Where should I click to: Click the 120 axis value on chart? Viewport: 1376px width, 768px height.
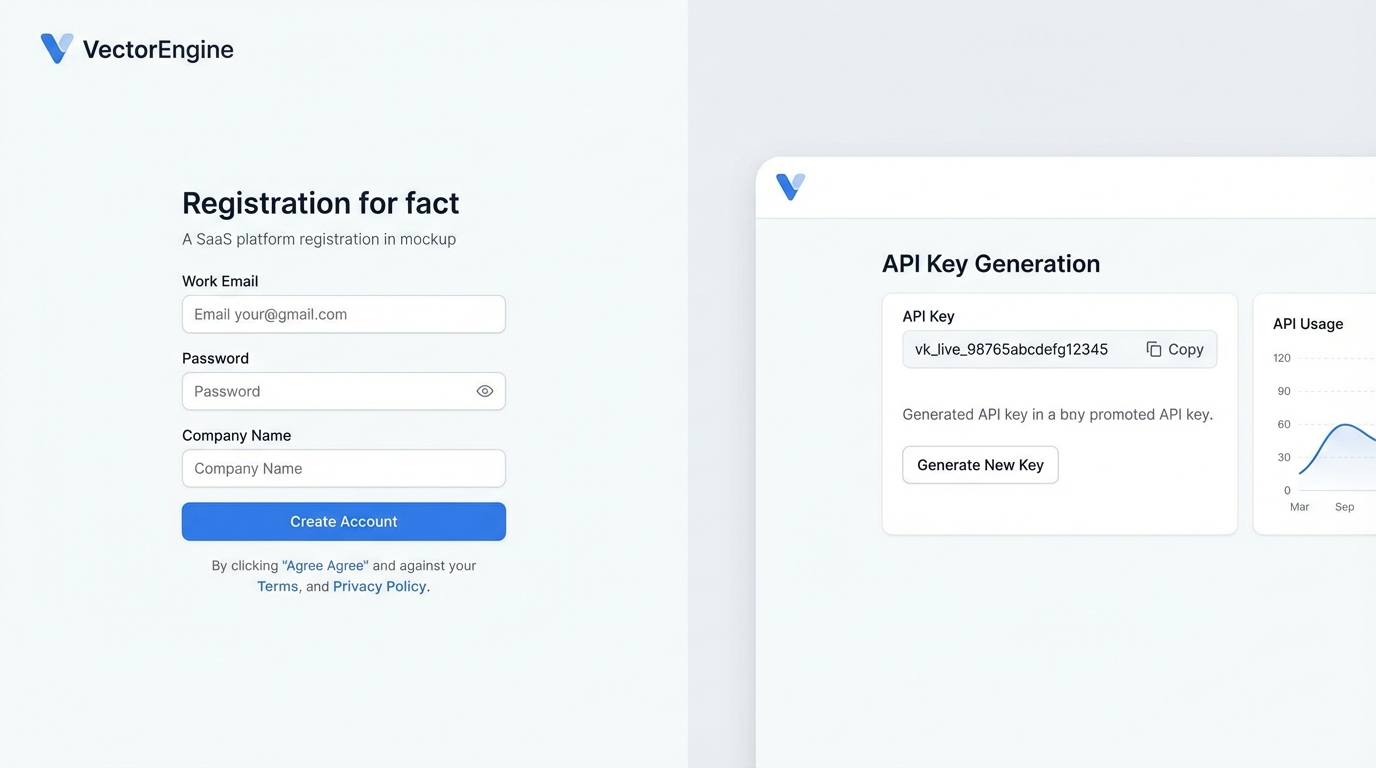pos(1282,358)
